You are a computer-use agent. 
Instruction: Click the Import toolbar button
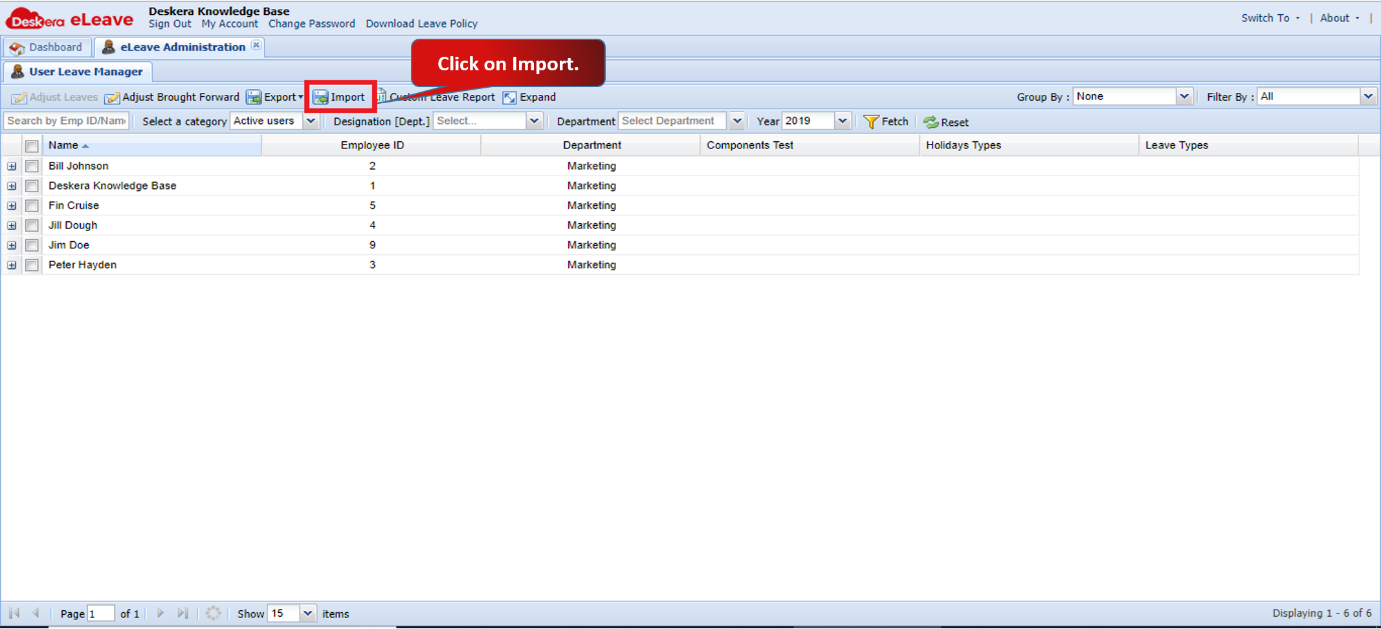(x=339, y=97)
